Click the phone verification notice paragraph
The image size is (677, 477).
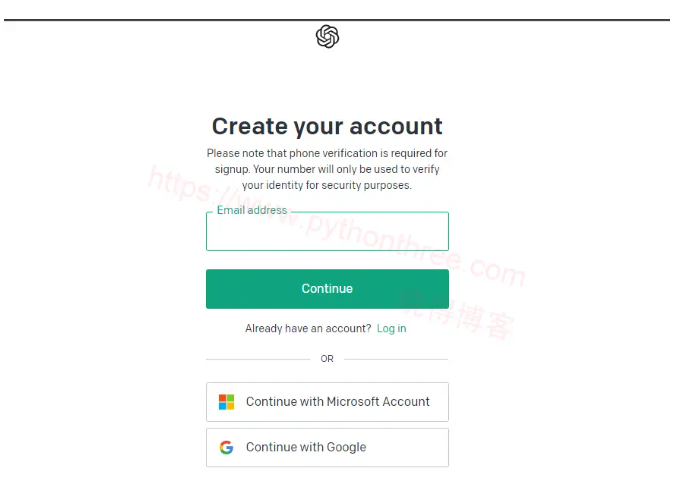pos(327,169)
